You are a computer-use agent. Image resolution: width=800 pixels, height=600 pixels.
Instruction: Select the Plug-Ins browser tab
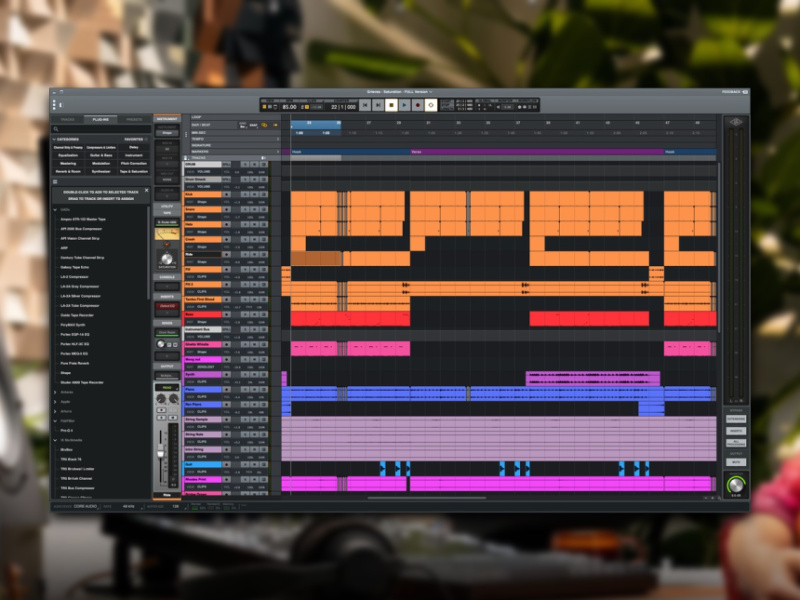point(101,119)
